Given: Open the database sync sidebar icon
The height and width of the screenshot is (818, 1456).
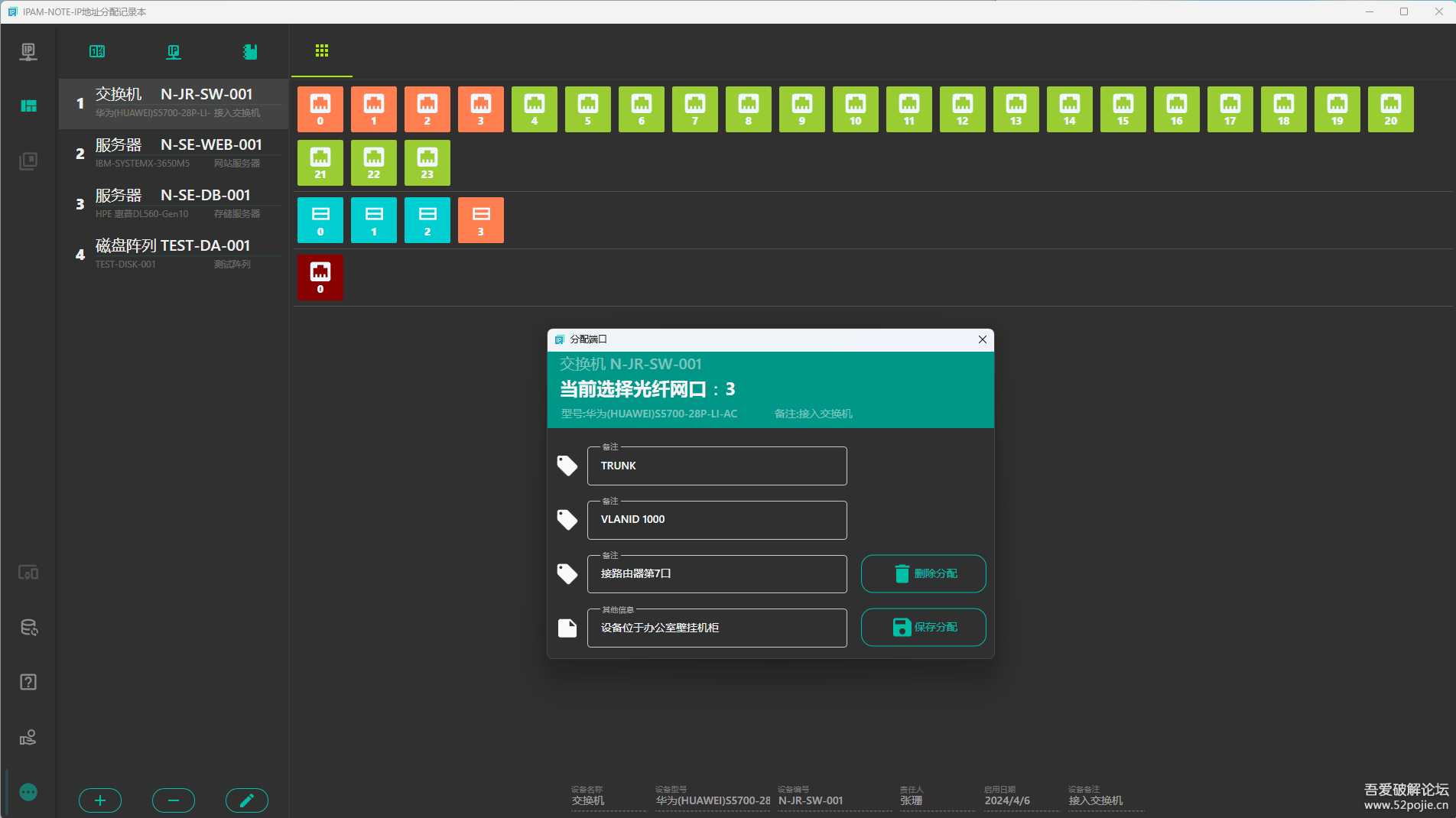Looking at the screenshot, I should (28, 627).
